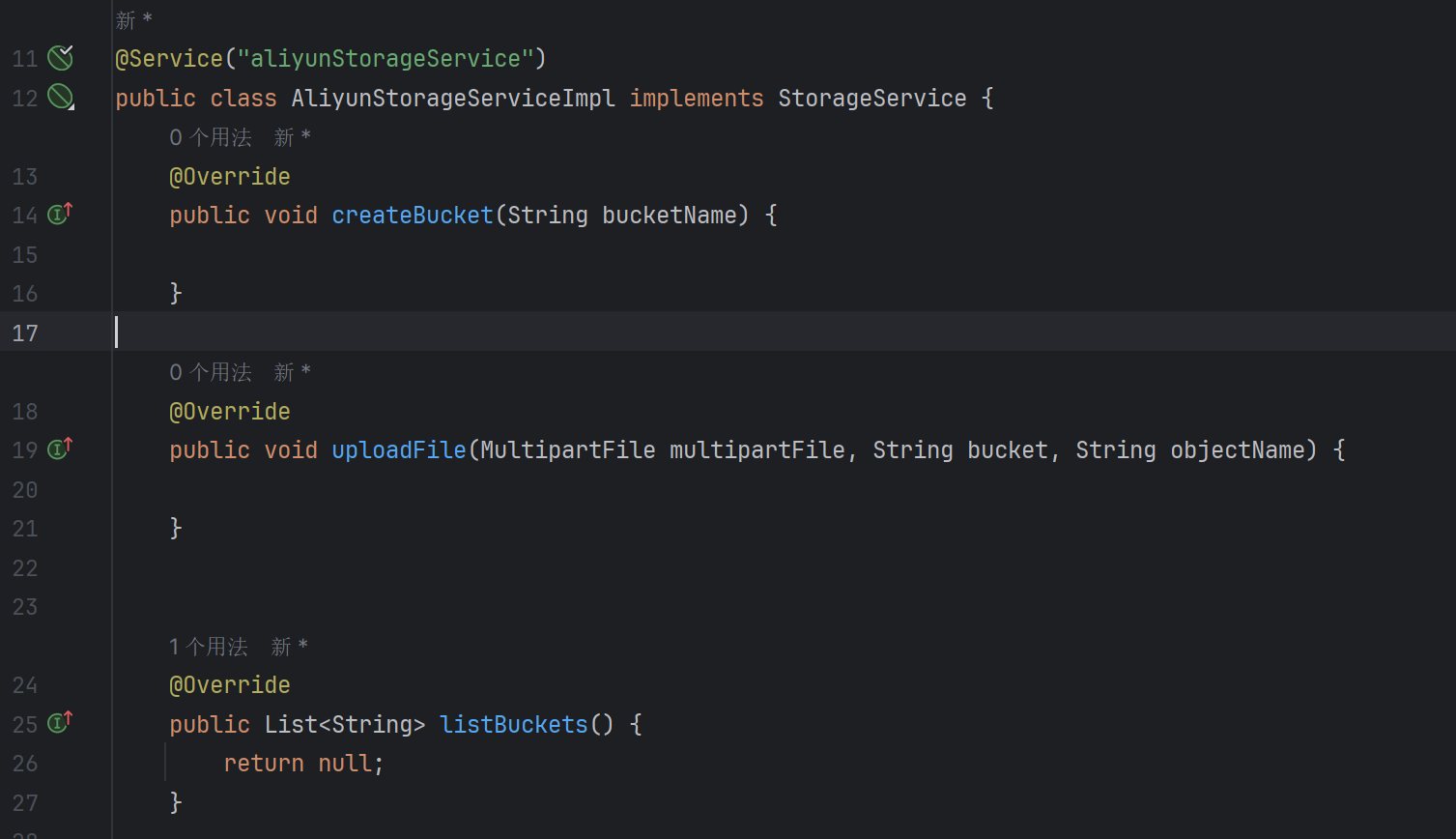
Task: Click the "aliyunStorageService" string literal
Action: coord(385,59)
